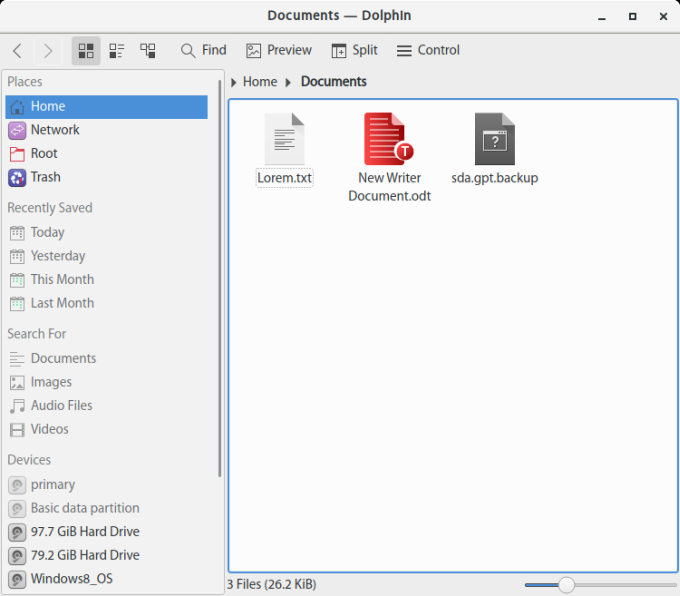The width and height of the screenshot is (680, 596).
Task: Click Split to split the view
Action: pos(354,51)
